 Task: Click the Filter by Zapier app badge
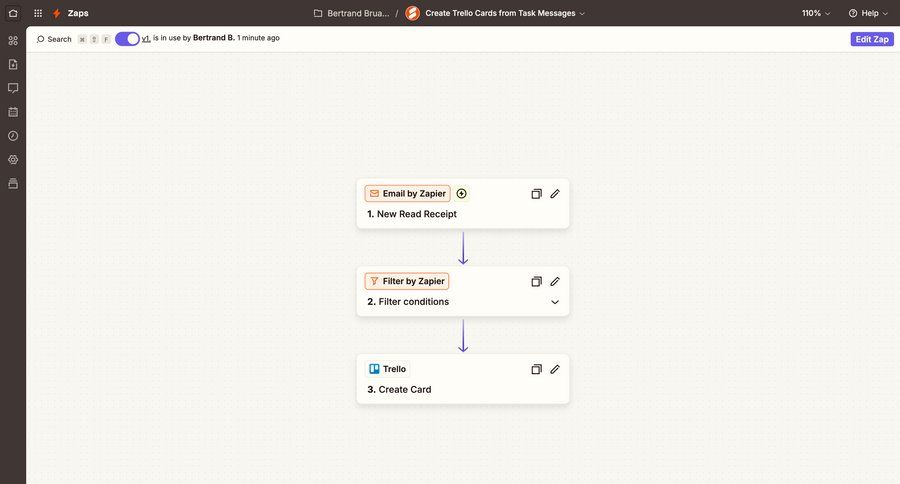click(x=407, y=281)
